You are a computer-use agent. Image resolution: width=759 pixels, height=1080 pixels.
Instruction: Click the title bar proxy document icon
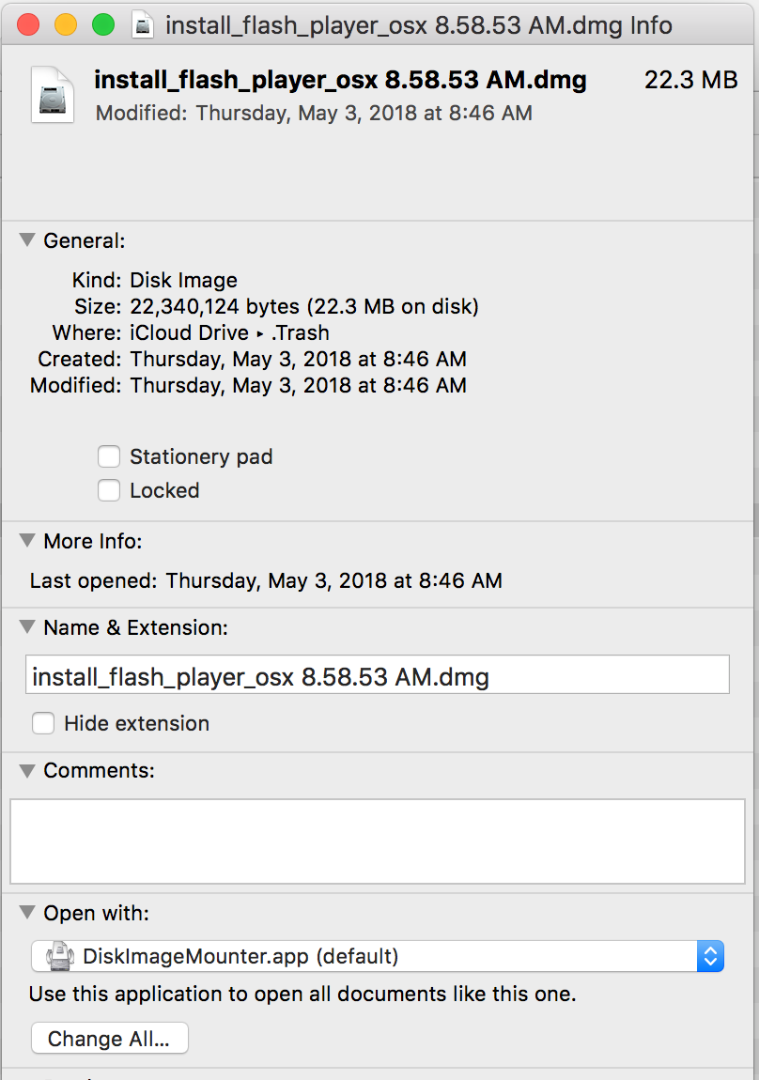click(x=143, y=25)
